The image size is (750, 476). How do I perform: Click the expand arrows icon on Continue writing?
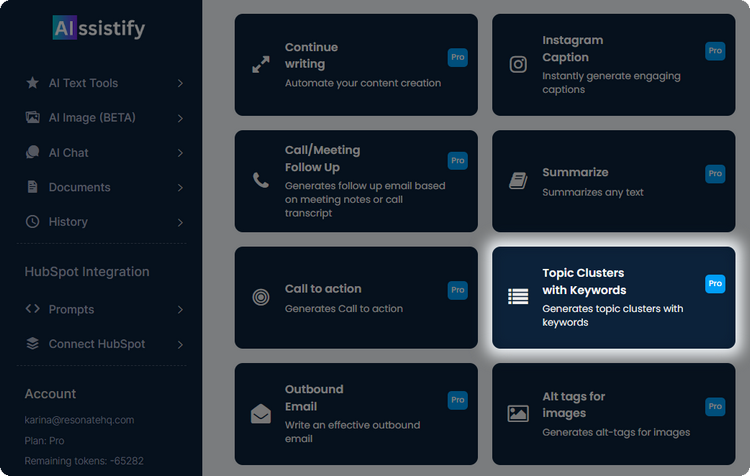point(261,64)
